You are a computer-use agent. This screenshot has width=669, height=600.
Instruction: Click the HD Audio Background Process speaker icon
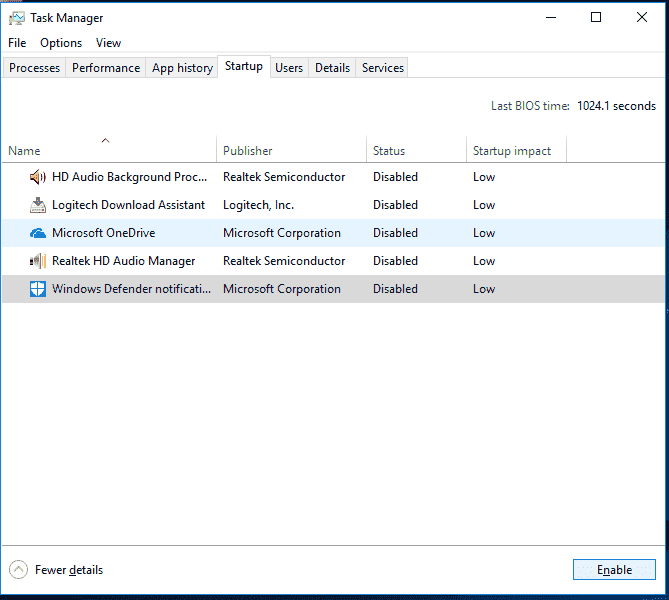tap(38, 177)
